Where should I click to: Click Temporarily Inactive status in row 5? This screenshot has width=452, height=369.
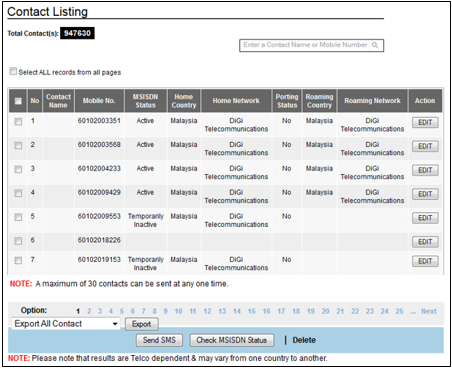pyautogui.click(x=146, y=220)
